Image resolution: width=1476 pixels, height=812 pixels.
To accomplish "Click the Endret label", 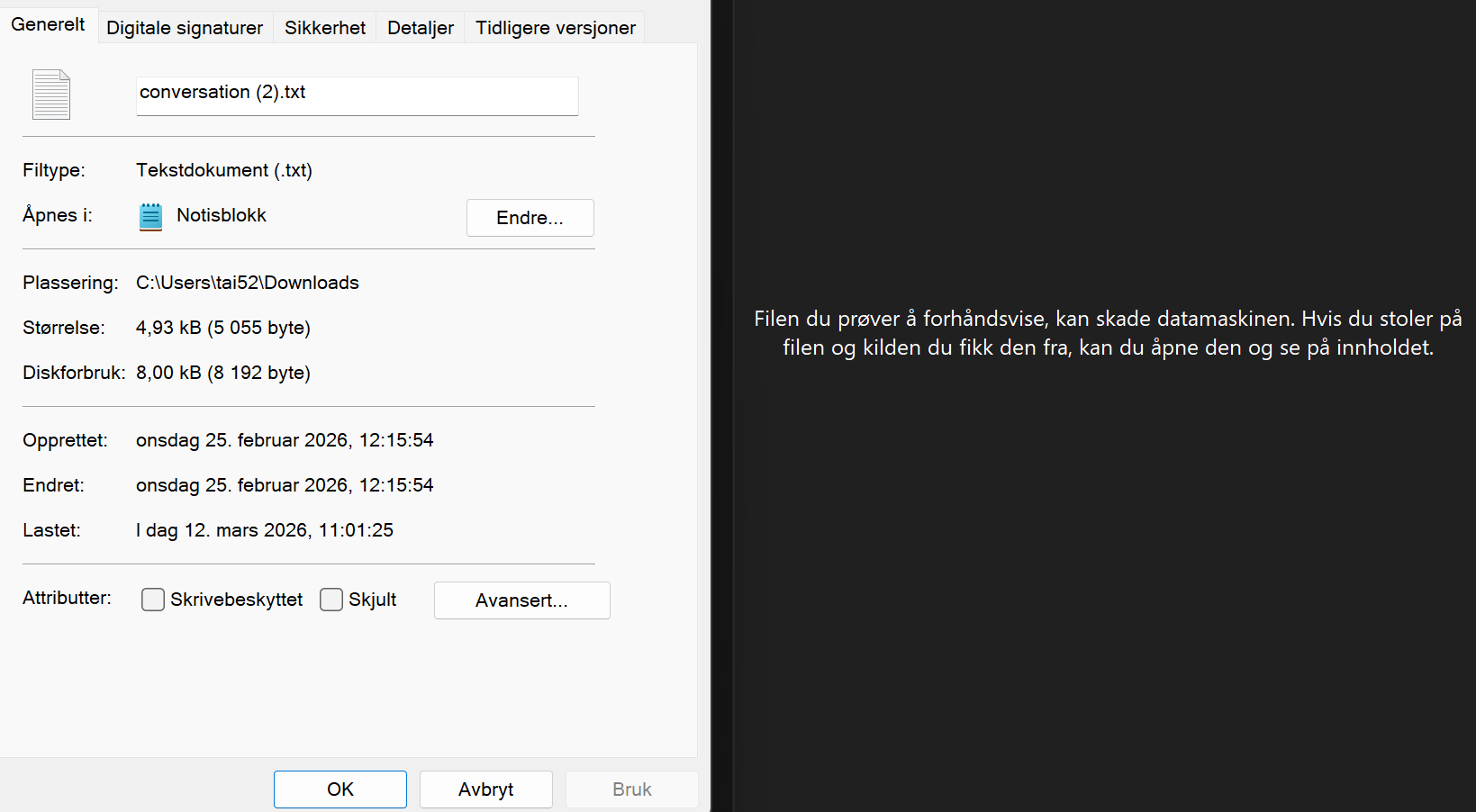I will [x=53, y=485].
